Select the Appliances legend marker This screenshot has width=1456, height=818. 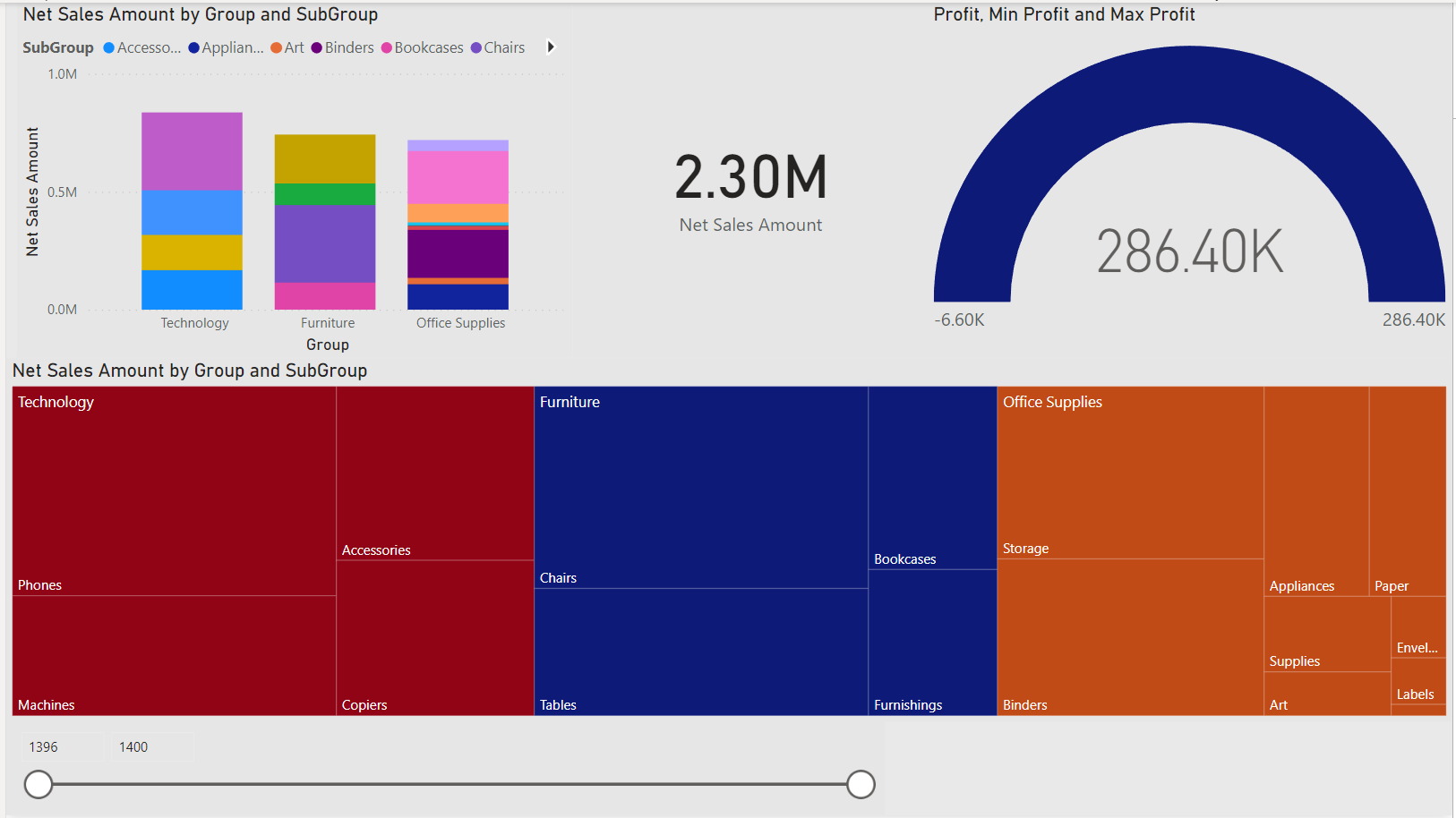(193, 48)
